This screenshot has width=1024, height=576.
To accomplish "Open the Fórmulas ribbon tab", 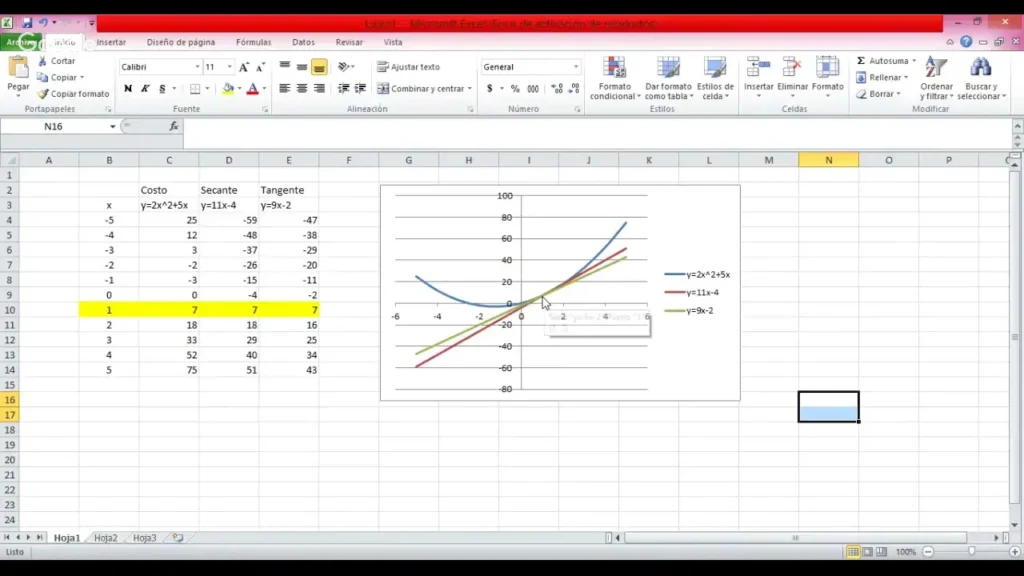I will [x=253, y=42].
